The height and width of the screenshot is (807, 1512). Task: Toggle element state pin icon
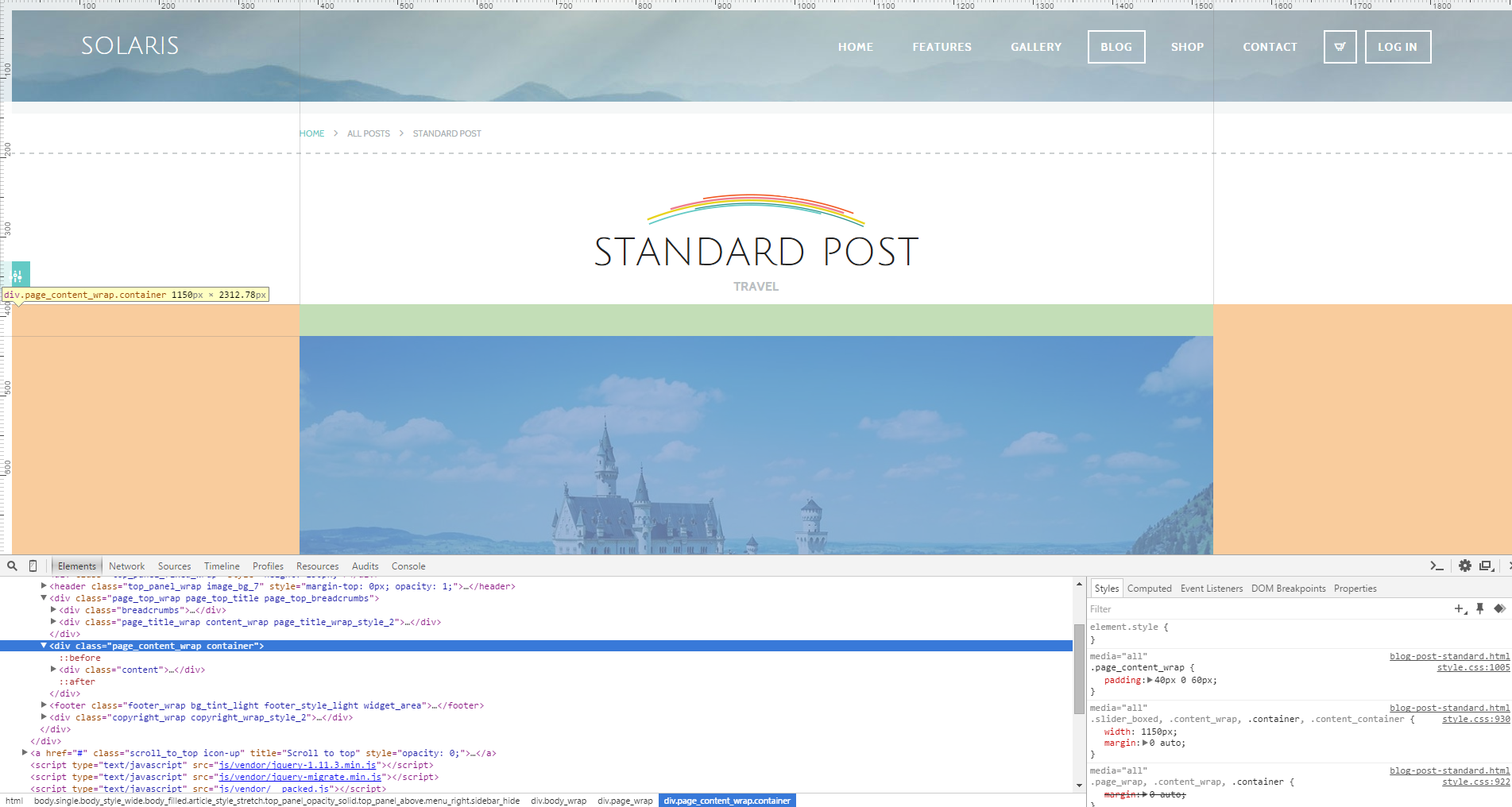pyautogui.click(x=1479, y=609)
